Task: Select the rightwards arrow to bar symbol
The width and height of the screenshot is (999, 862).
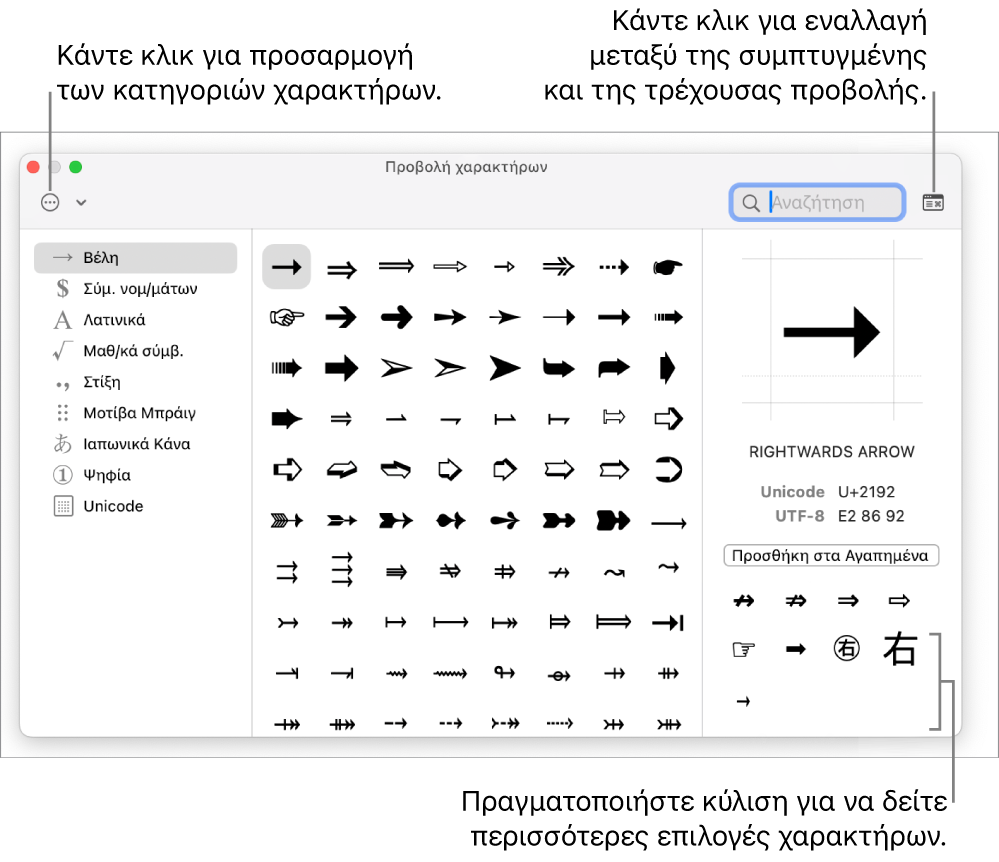Action: [668, 622]
